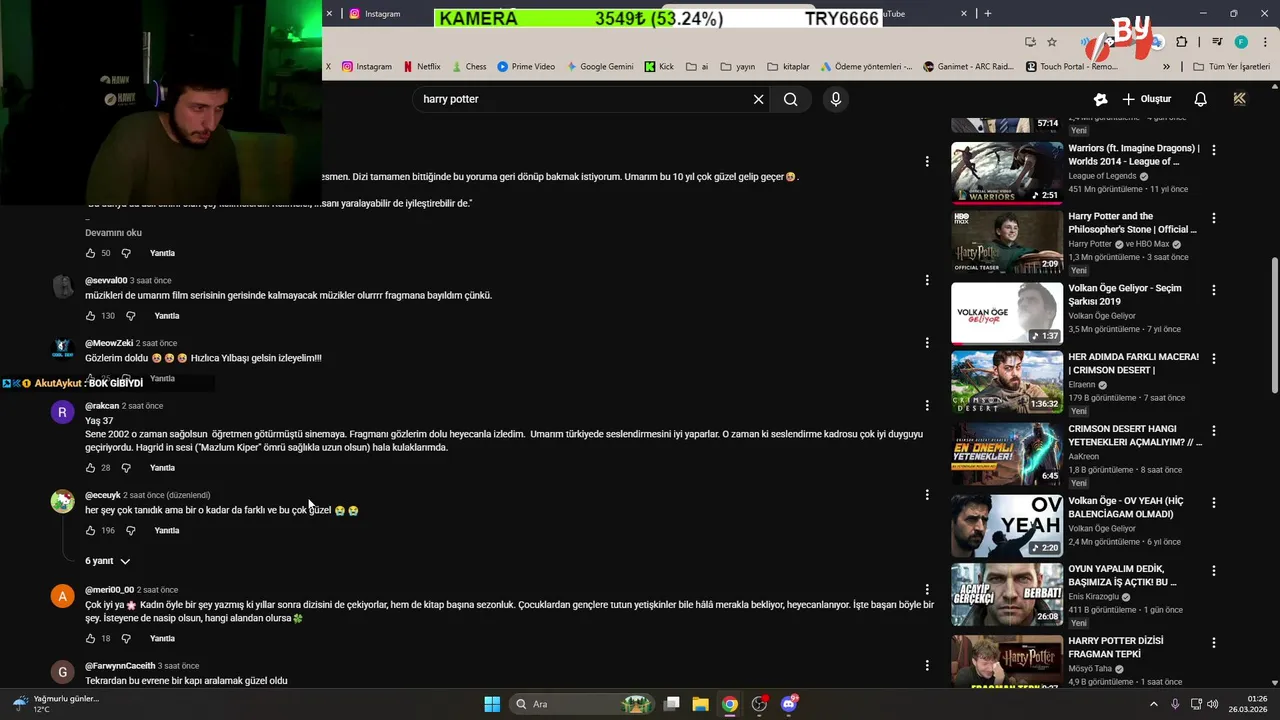
Task: Open options for @rakcan comment
Action: click(927, 406)
